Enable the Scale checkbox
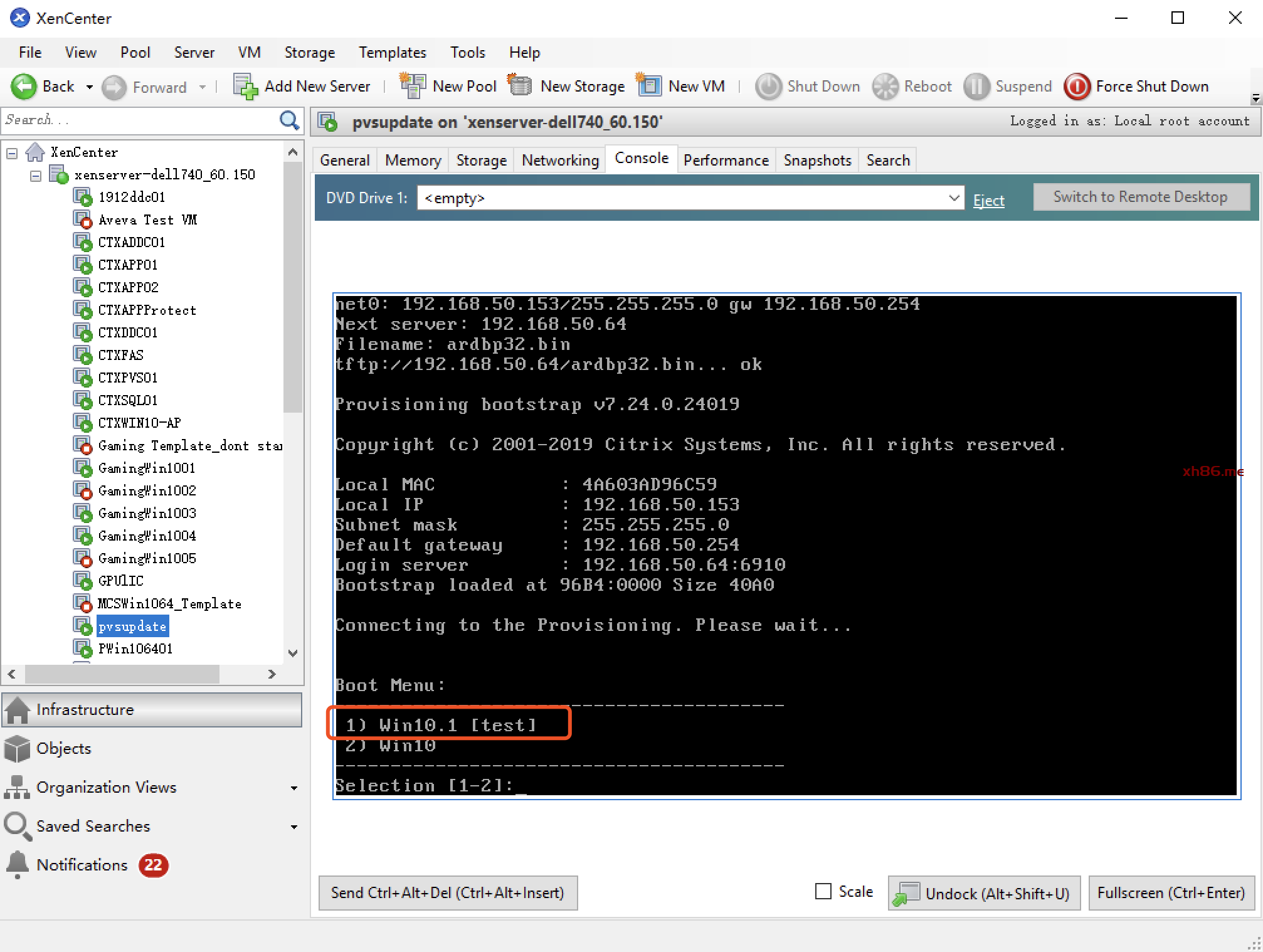This screenshot has height=952, width=1263. pos(823,891)
